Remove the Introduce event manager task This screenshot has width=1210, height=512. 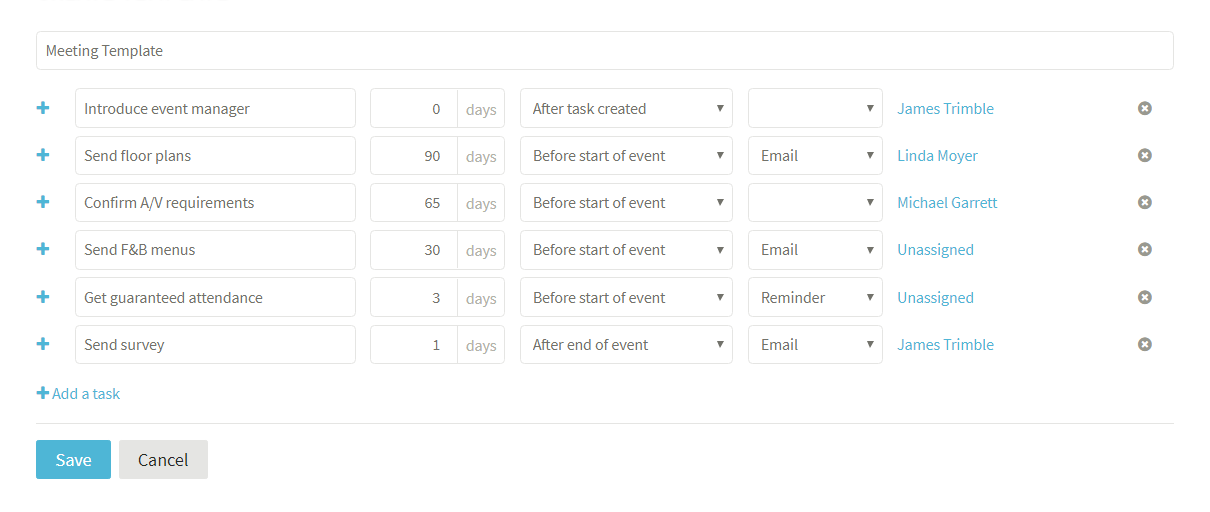1145,108
